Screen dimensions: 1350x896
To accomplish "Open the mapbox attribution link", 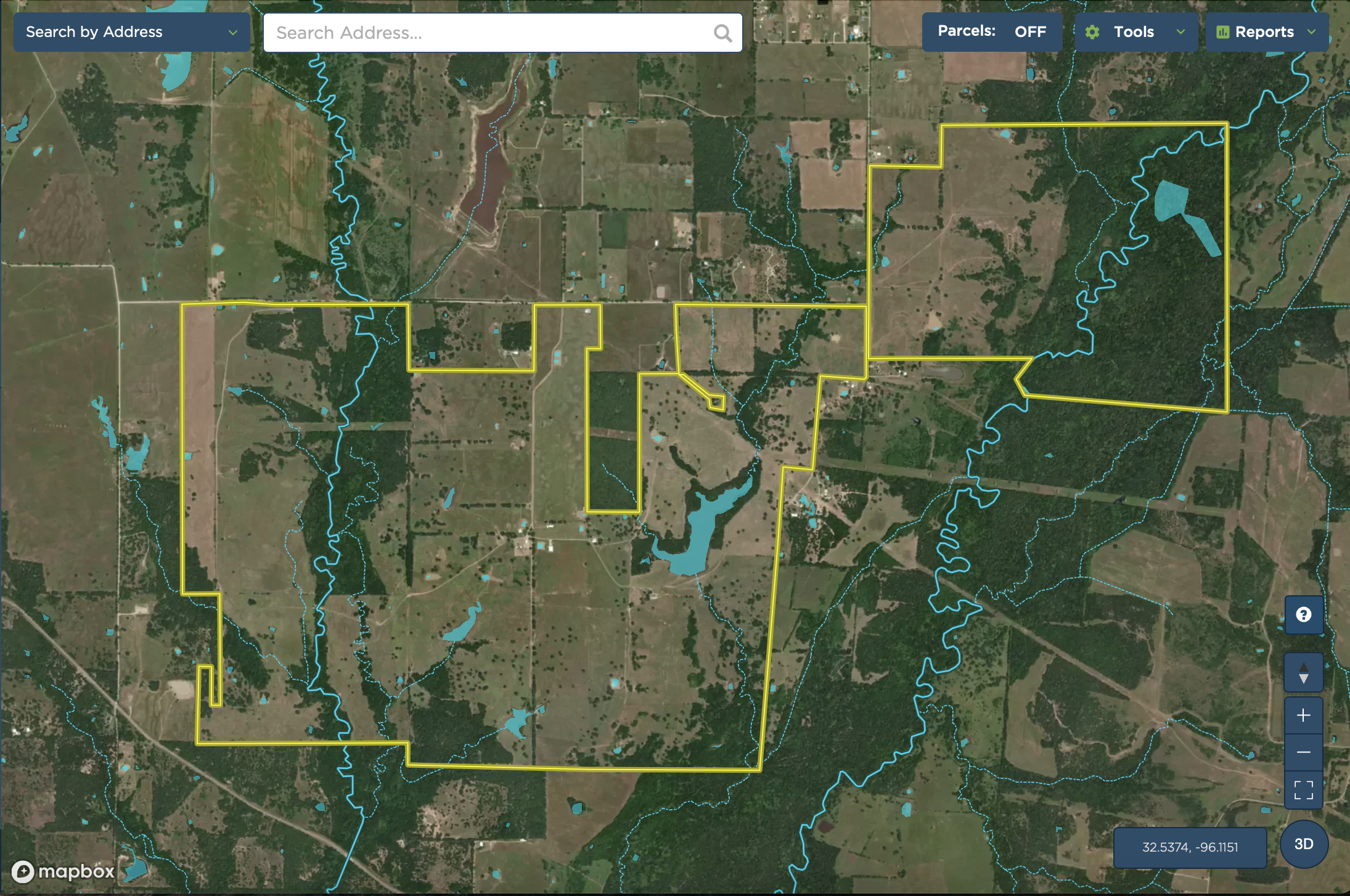I will click(x=76, y=871).
